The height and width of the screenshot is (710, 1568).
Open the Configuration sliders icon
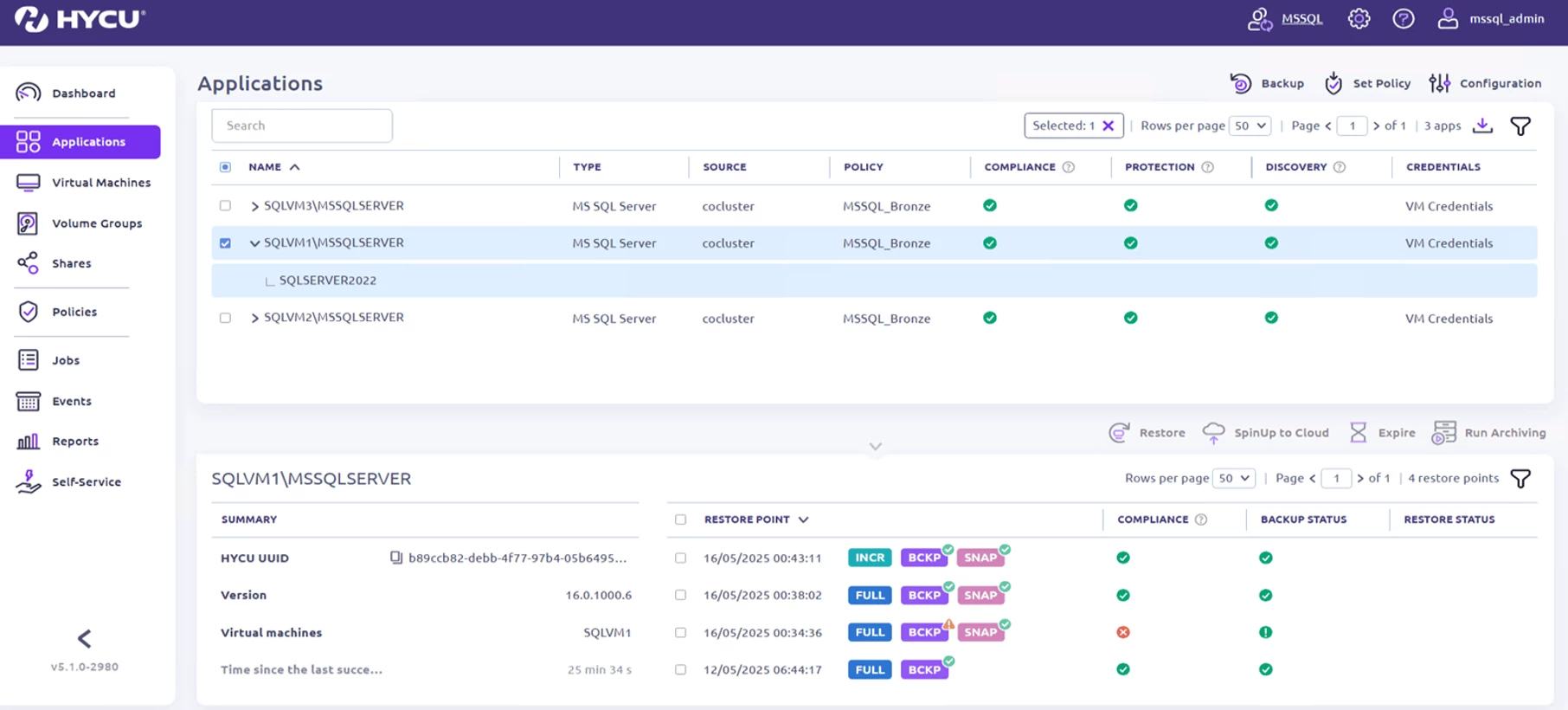coord(1439,83)
